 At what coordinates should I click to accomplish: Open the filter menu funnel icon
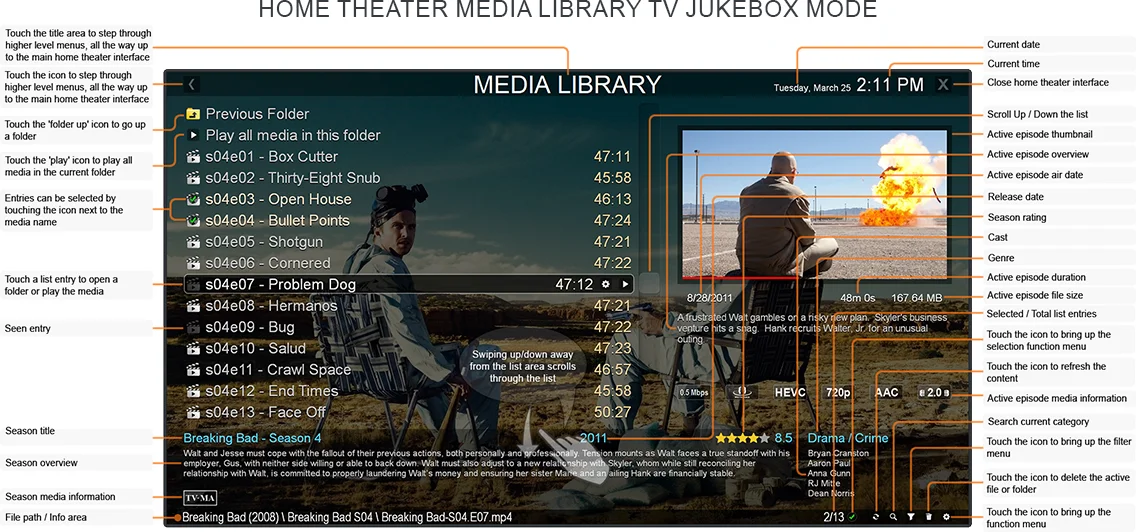[x=911, y=517]
